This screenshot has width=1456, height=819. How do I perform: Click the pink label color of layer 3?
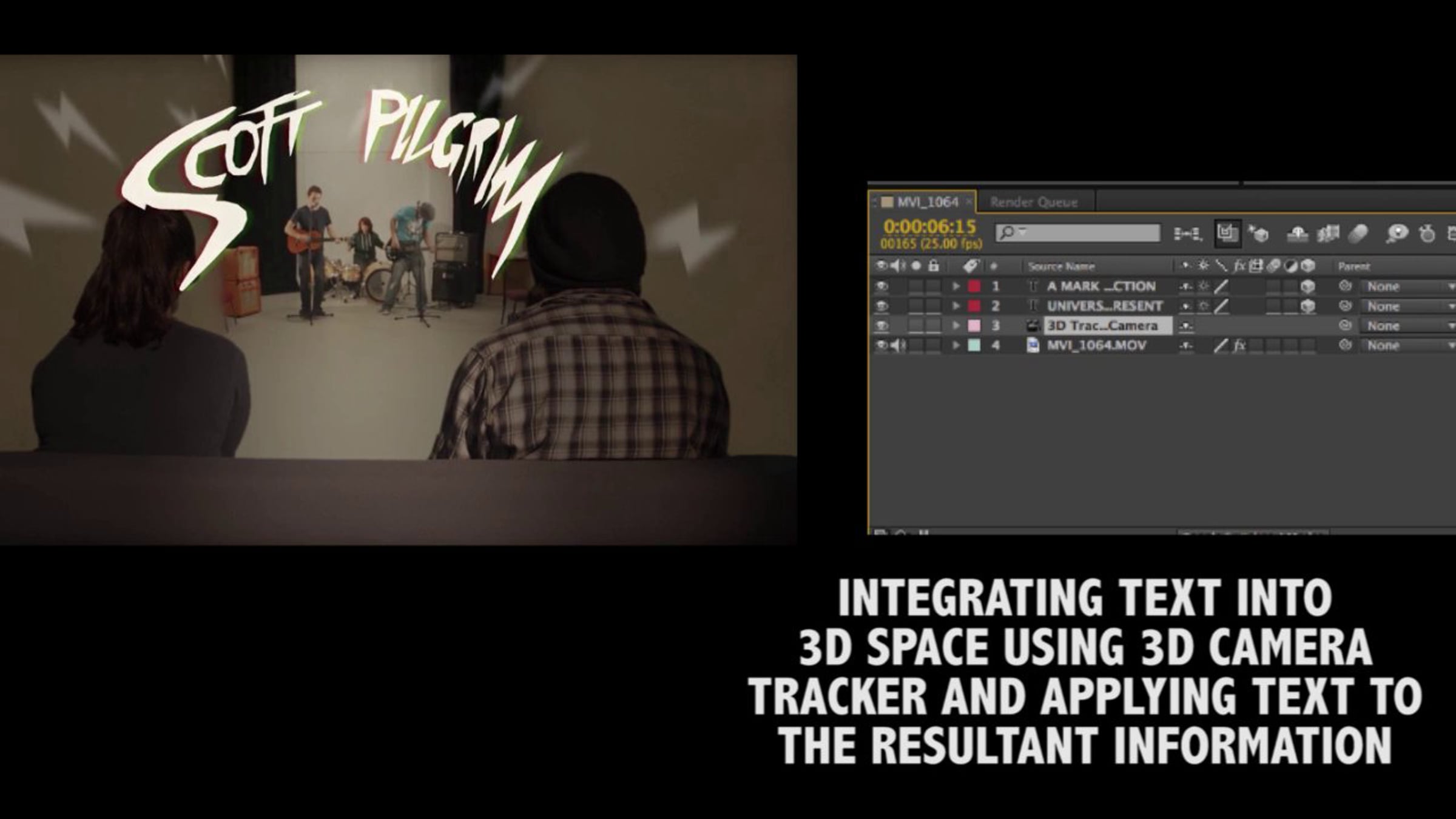pos(974,326)
